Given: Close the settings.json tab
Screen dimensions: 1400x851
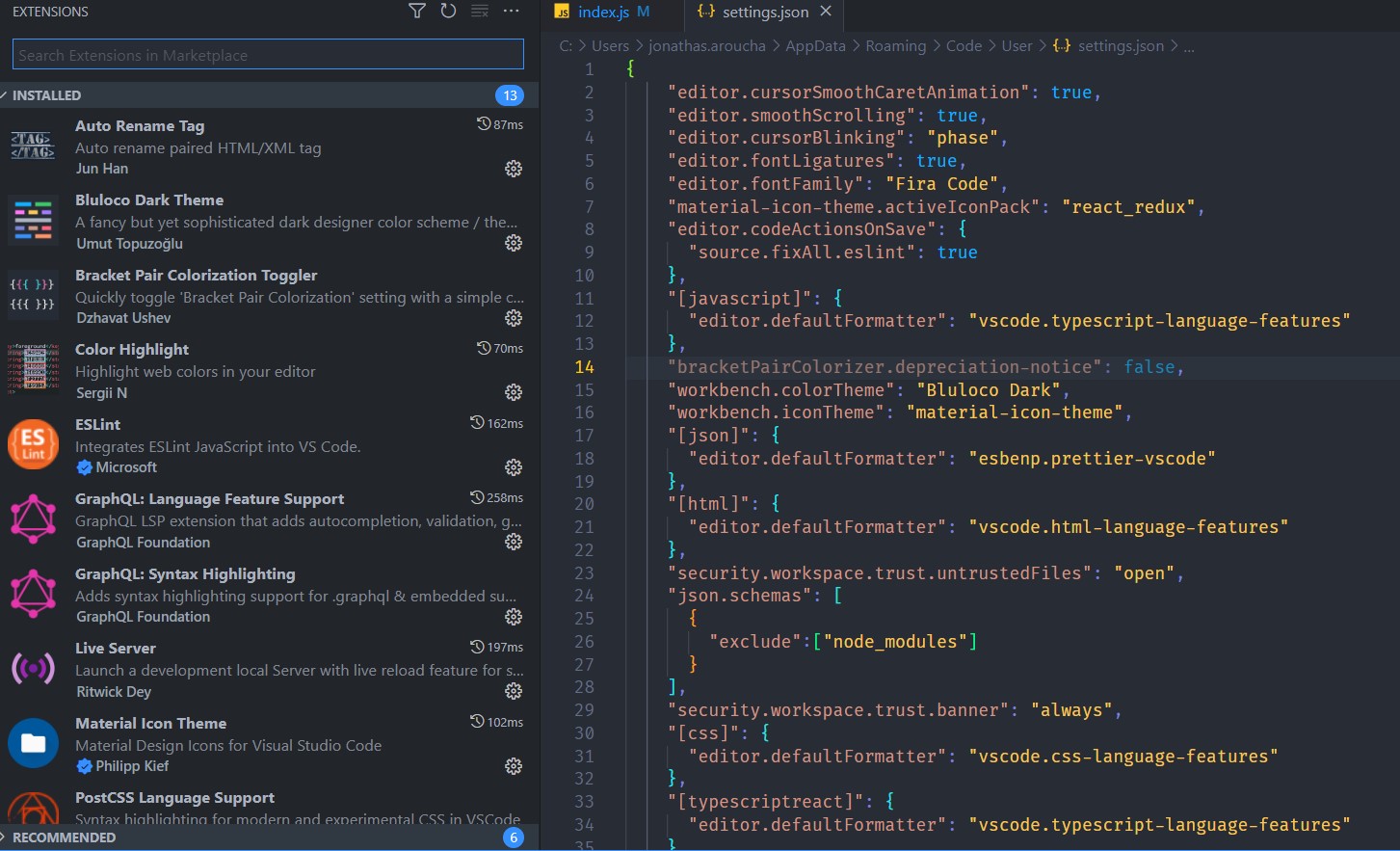Looking at the screenshot, I should (x=826, y=12).
